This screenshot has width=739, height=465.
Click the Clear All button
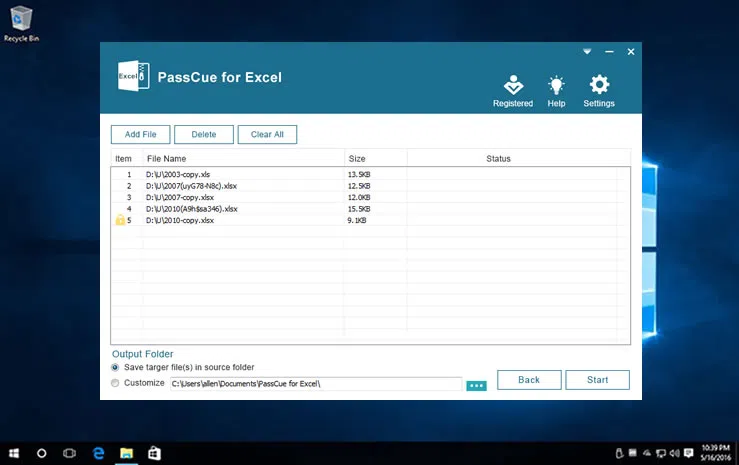267,134
